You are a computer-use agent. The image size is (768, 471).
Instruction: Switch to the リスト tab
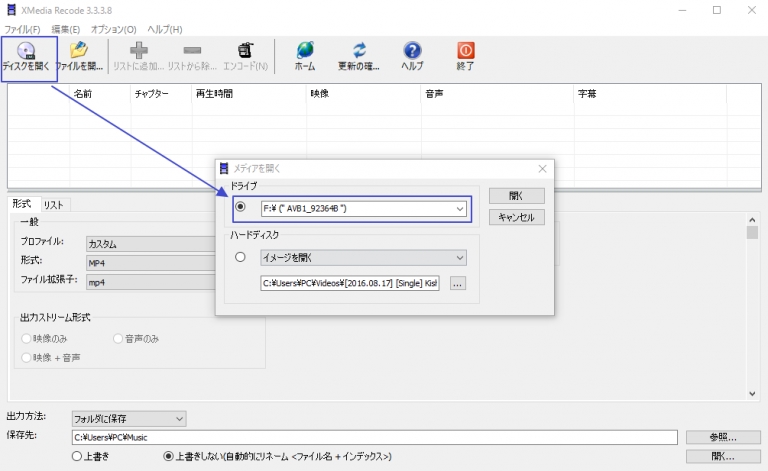(x=53, y=204)
